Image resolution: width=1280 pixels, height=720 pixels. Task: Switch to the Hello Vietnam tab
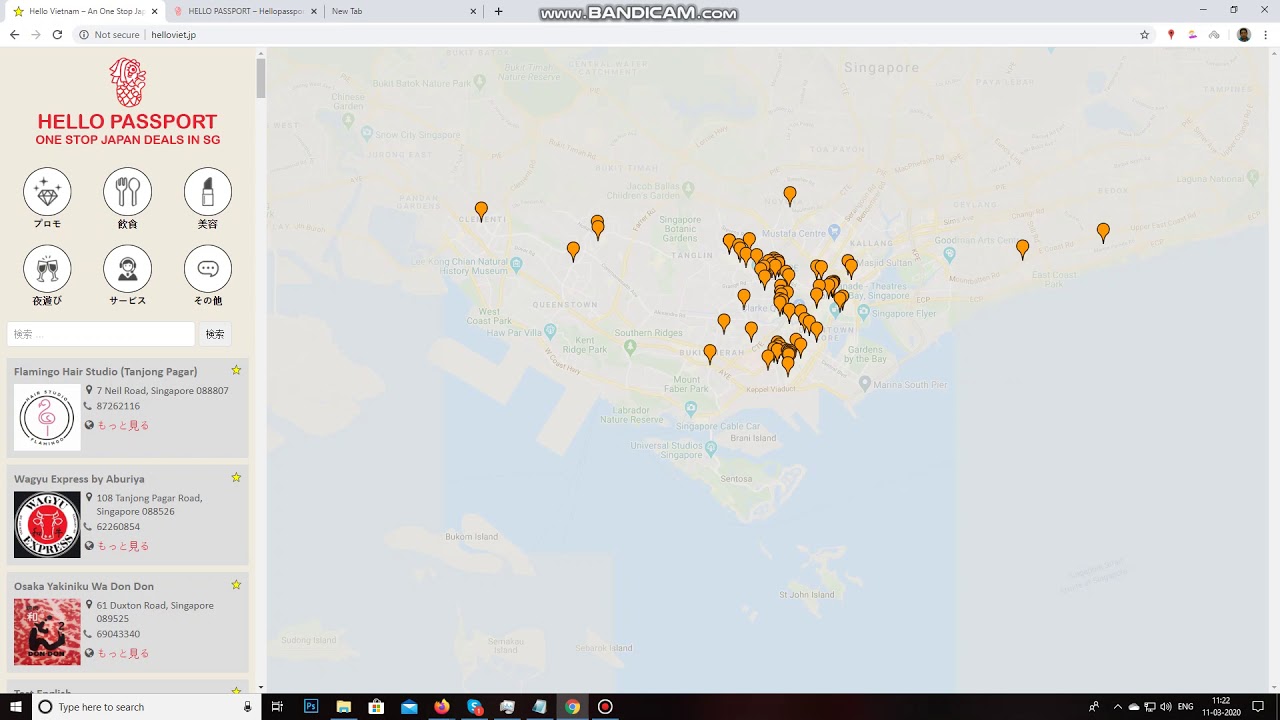[x=84, y=11]
